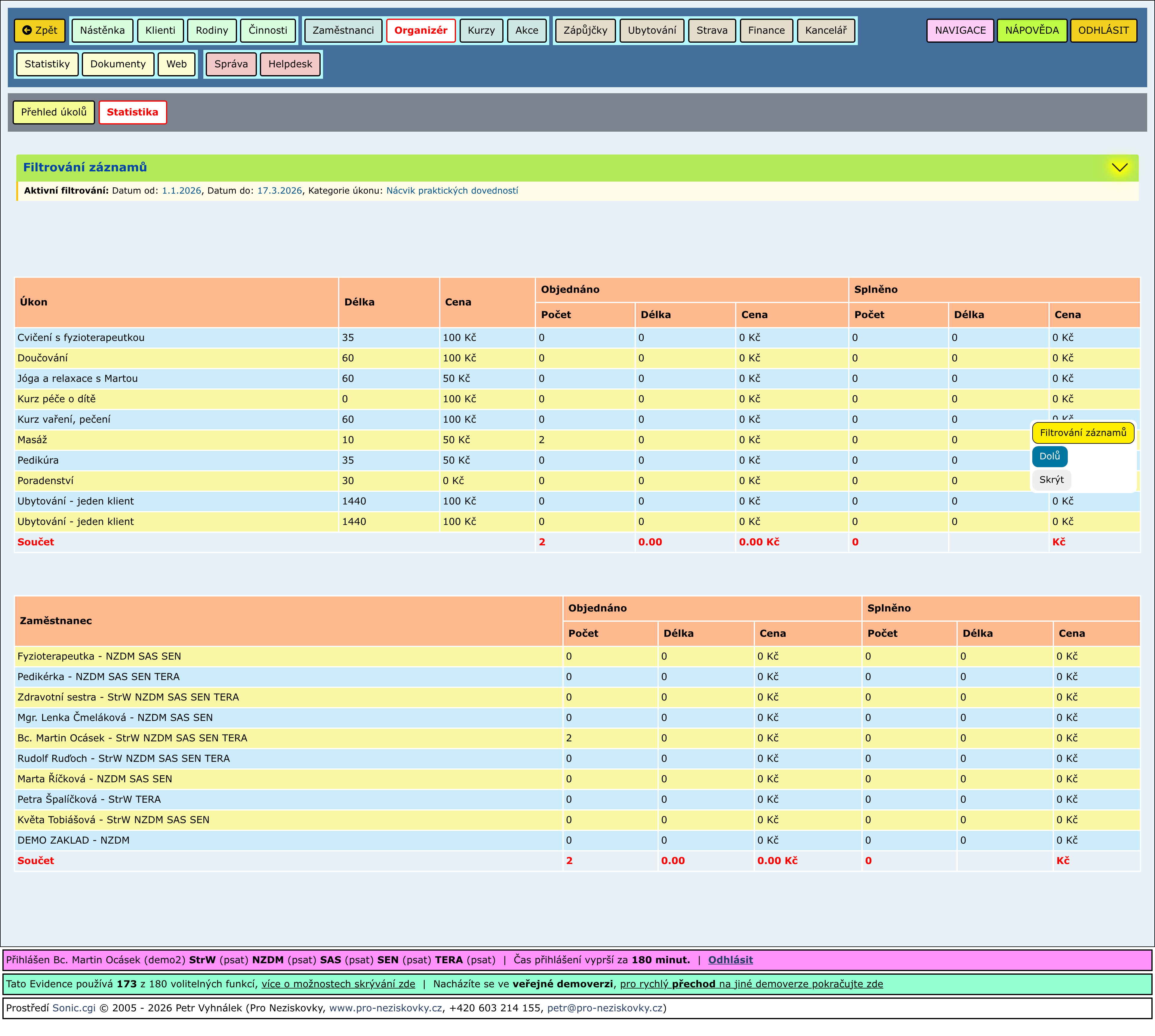Open the Sonic.cgi link in the footer
The height and width of the screenshot is (1036, 1155).
point(74,1007)
